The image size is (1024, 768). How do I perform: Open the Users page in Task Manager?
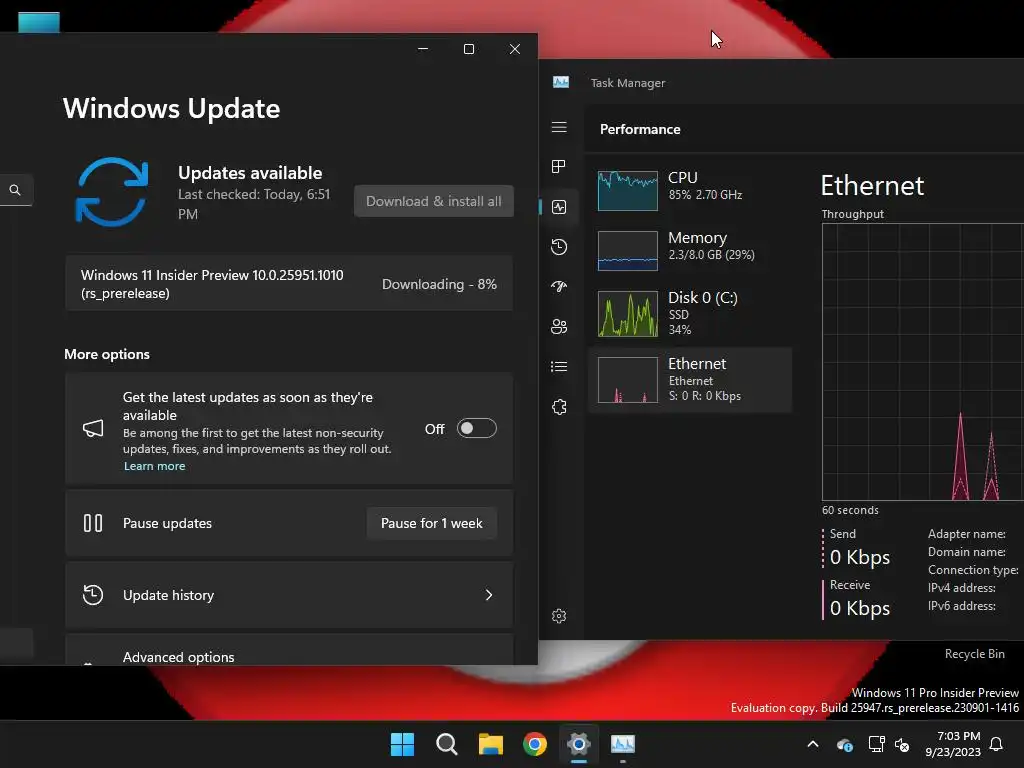coord(559,327)
